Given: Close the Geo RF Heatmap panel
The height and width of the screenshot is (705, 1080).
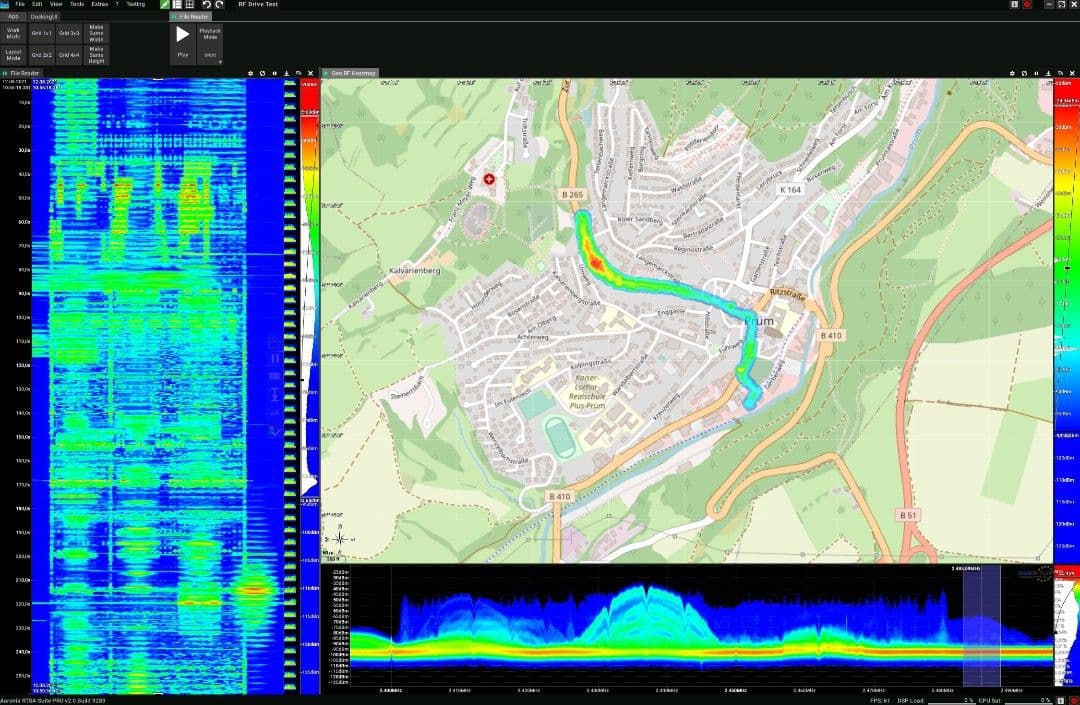Looking at the screenshot, I should (1072, 73).
